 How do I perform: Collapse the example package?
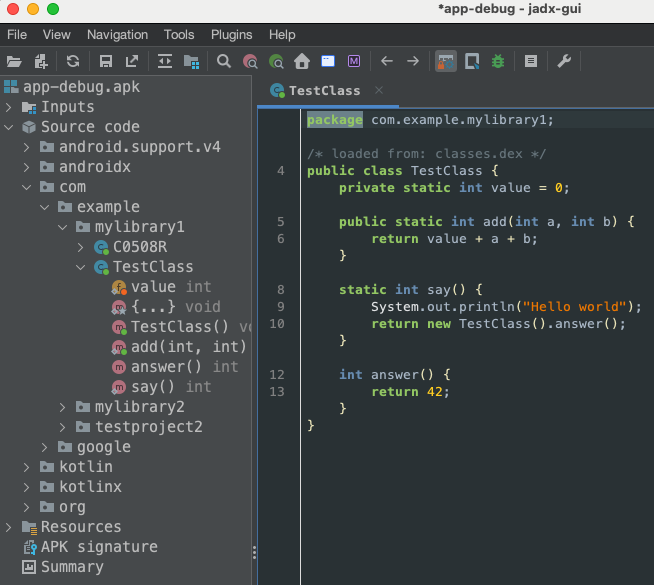click(45, 207)
